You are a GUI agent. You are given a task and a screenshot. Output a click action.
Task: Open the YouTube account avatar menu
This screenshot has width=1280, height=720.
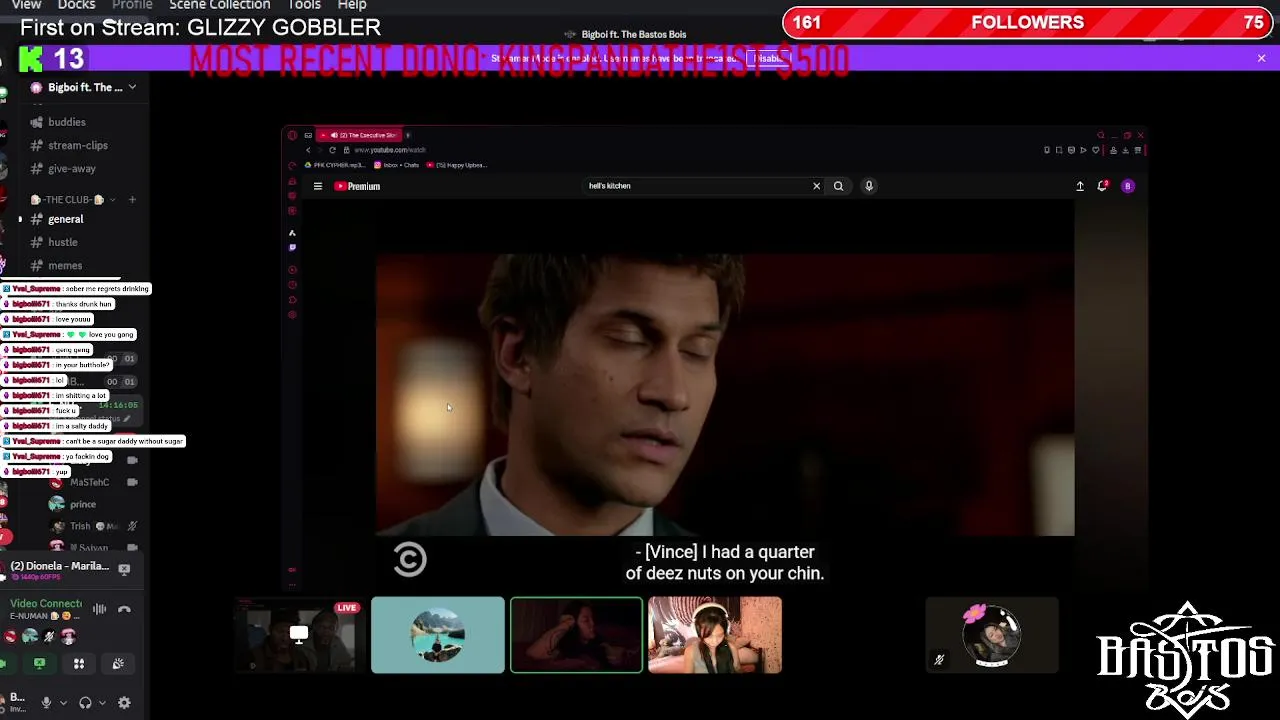pyautogui.click(x=1128, y=186)
